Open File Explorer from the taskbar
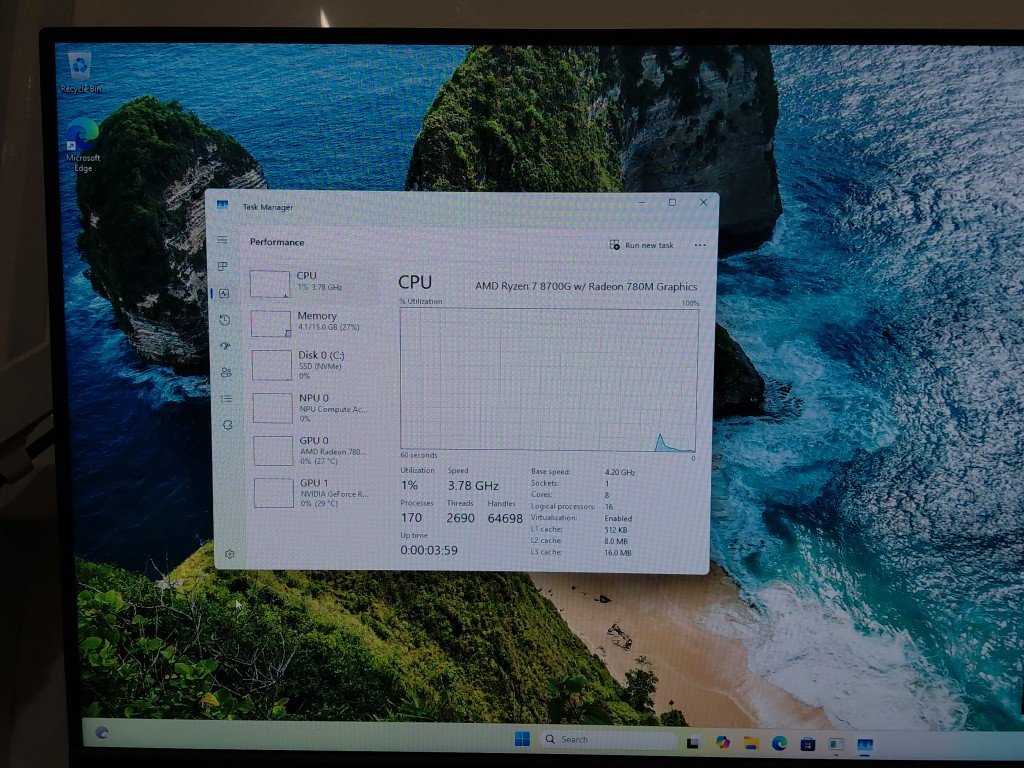 pos(750,743)
